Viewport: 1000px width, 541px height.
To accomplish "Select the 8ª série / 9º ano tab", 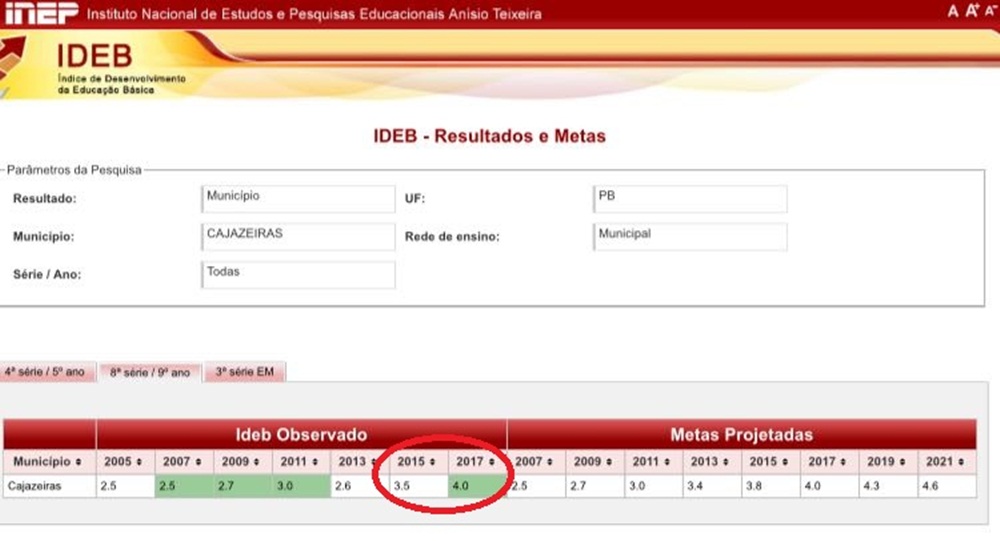I will 150,372.
